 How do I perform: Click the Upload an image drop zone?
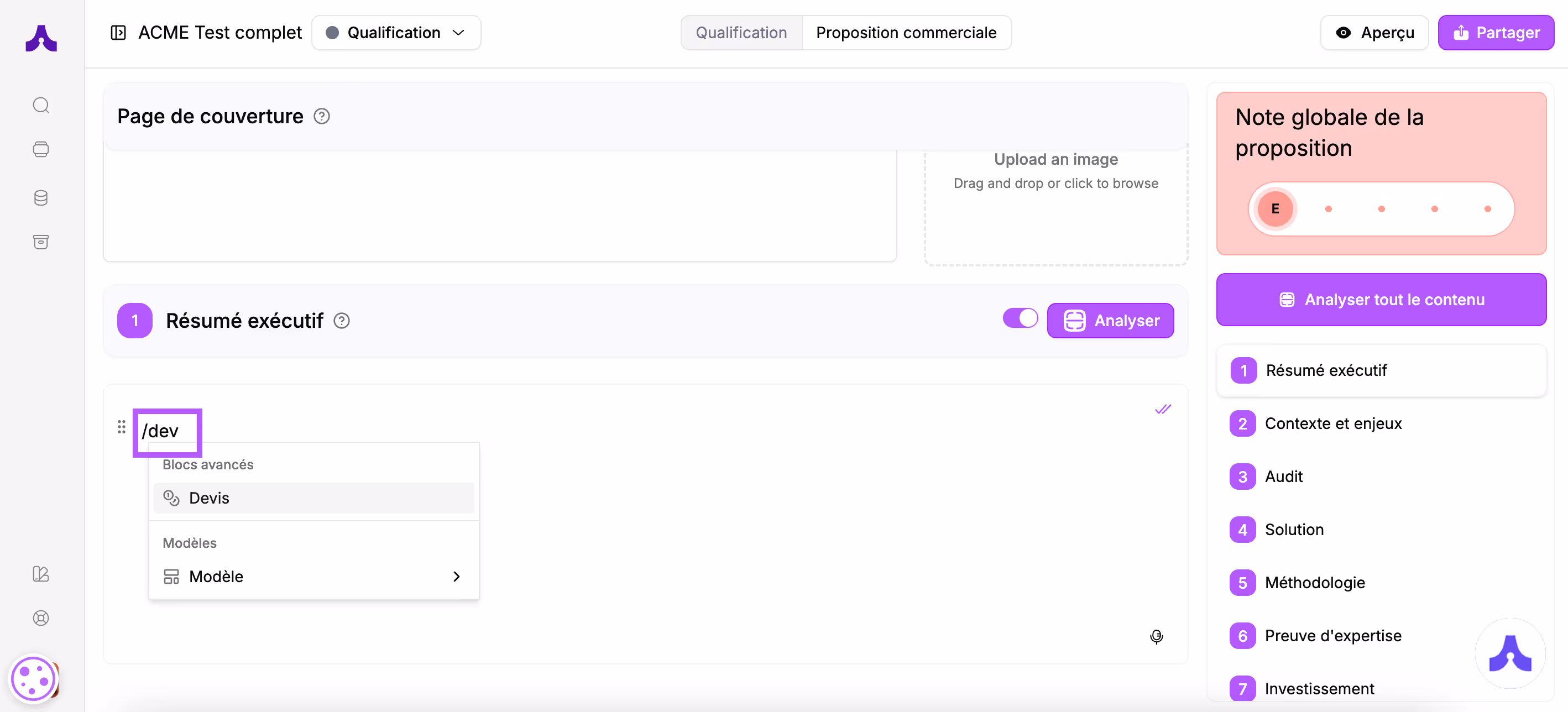tap(1055, 201)
